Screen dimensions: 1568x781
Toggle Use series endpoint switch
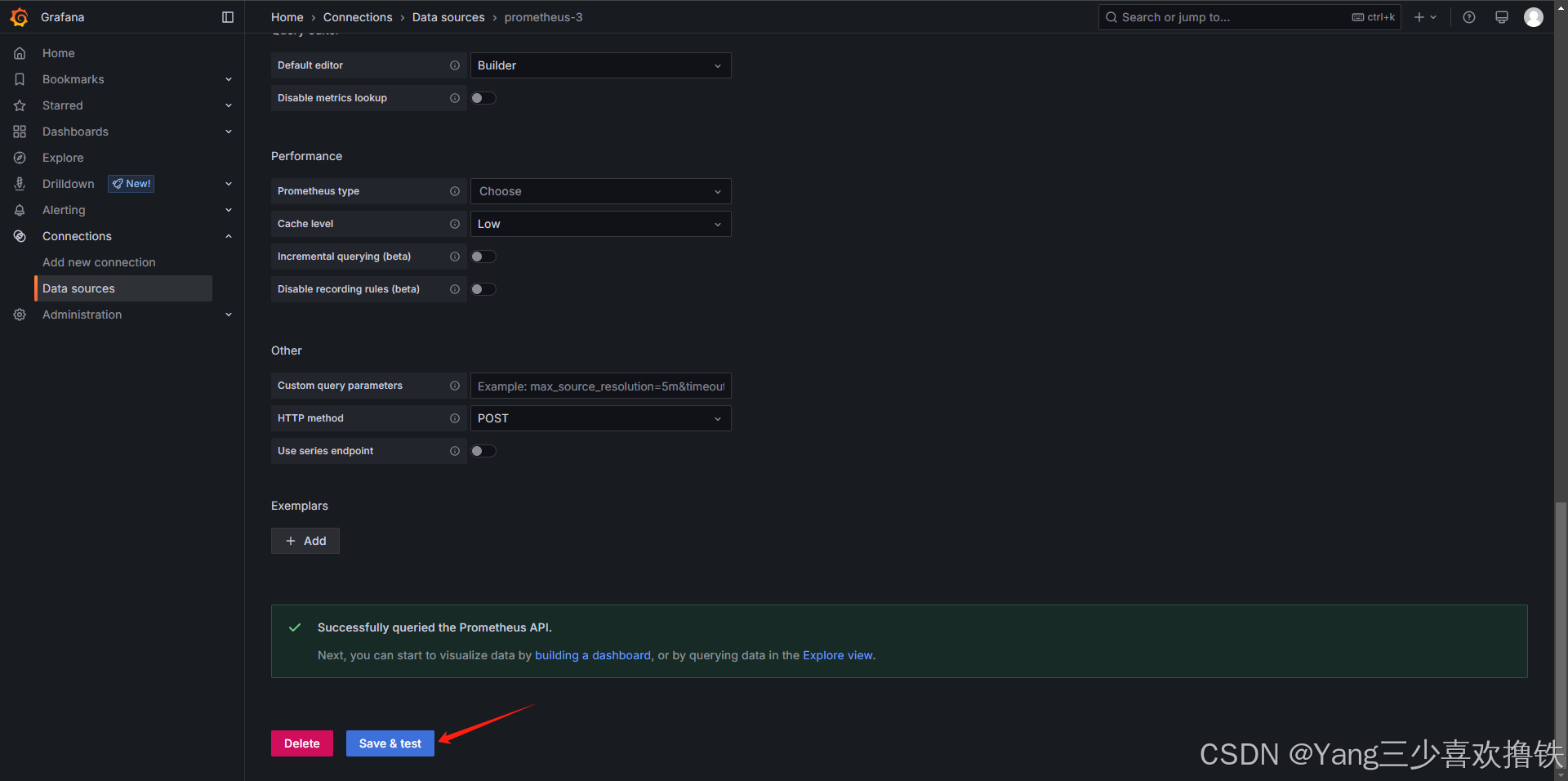click(x=483, y=451)
